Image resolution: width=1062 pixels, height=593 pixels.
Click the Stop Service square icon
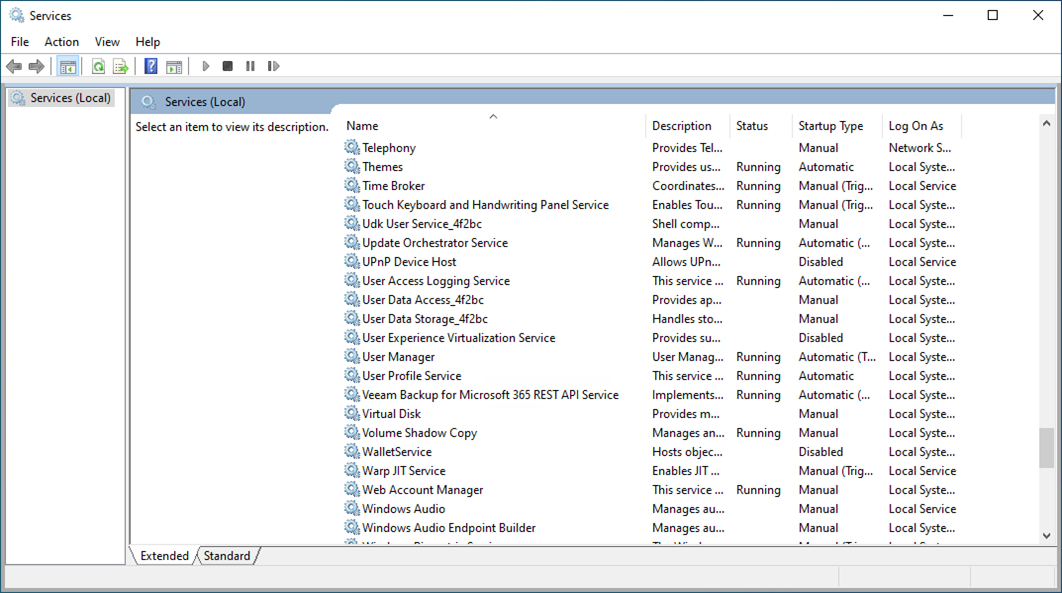coord(228,66)
